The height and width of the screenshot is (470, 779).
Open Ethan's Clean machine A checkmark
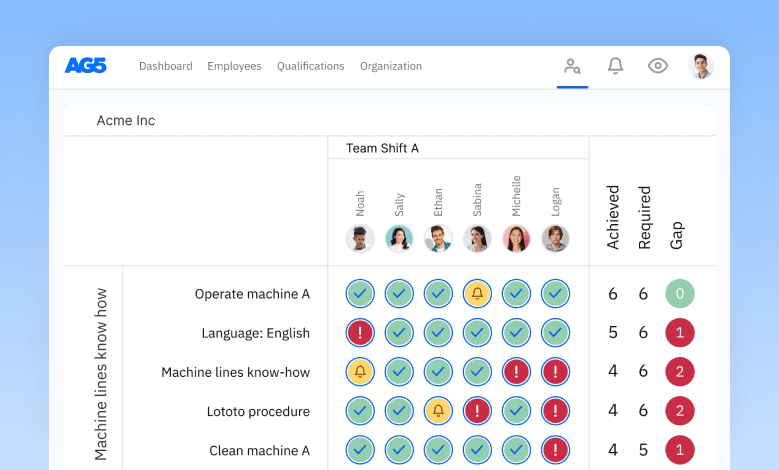click(x=438, y=450)
